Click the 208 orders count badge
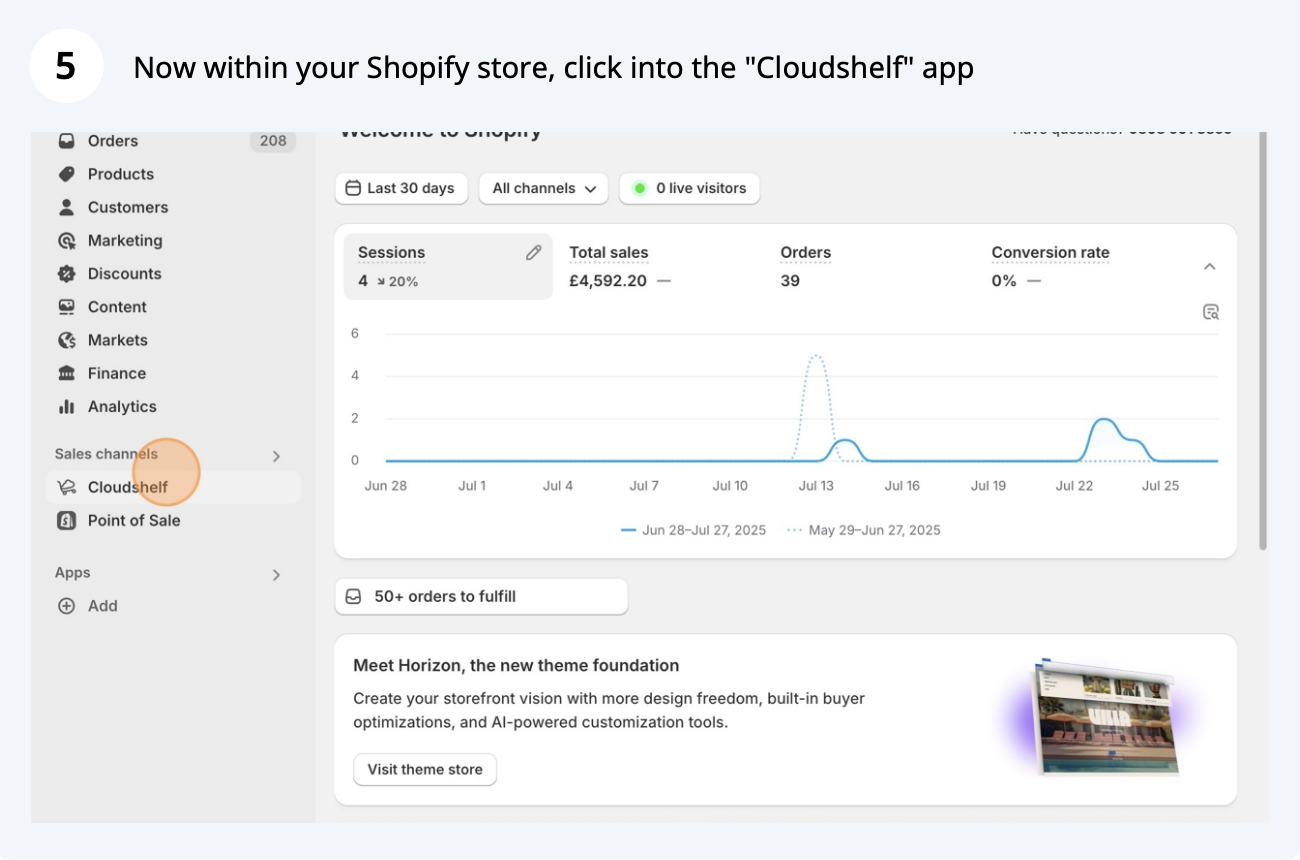 point(273,141)
